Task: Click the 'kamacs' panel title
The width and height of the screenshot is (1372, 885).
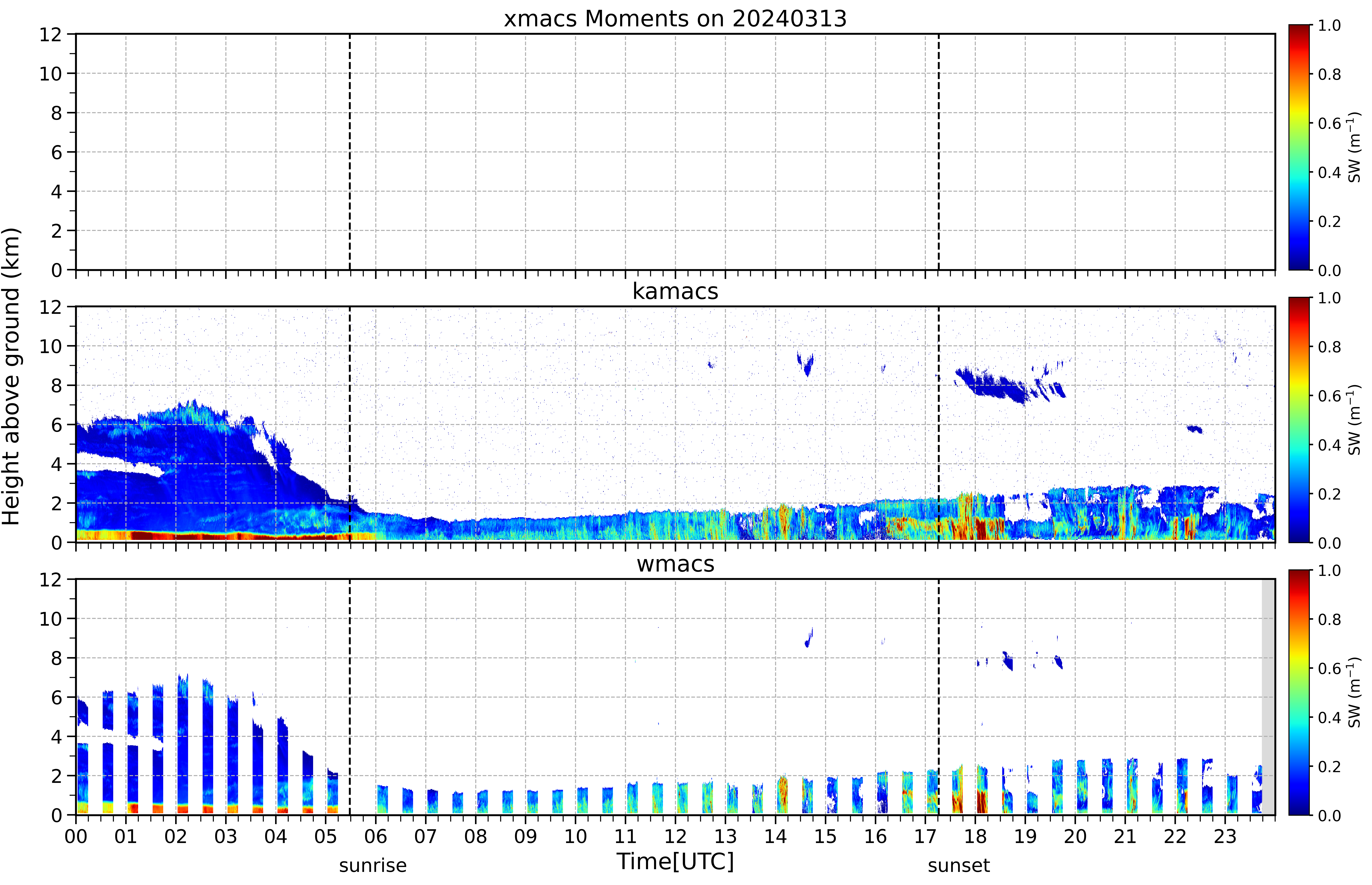Action: (675, 291)
